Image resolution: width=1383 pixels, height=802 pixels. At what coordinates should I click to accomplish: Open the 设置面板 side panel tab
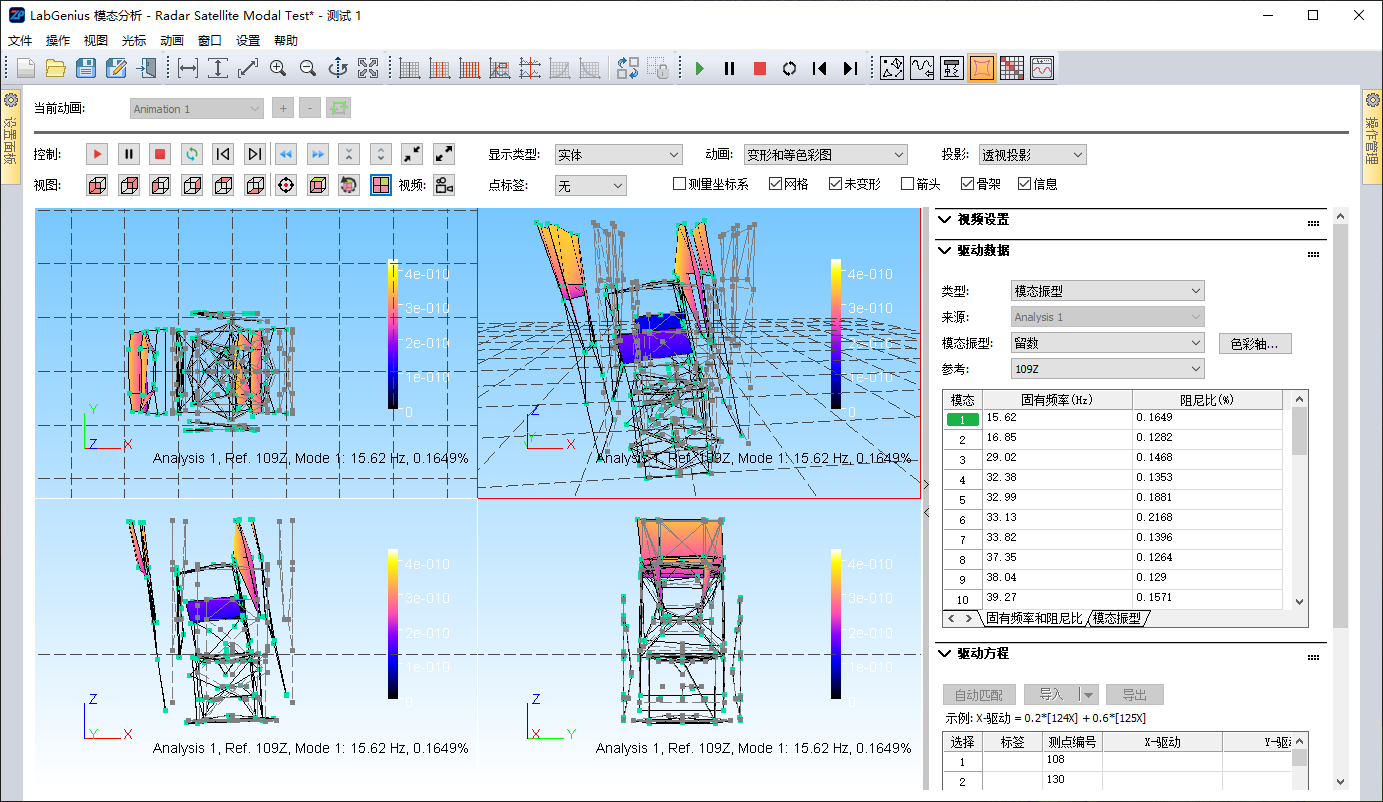coord(11,136)
